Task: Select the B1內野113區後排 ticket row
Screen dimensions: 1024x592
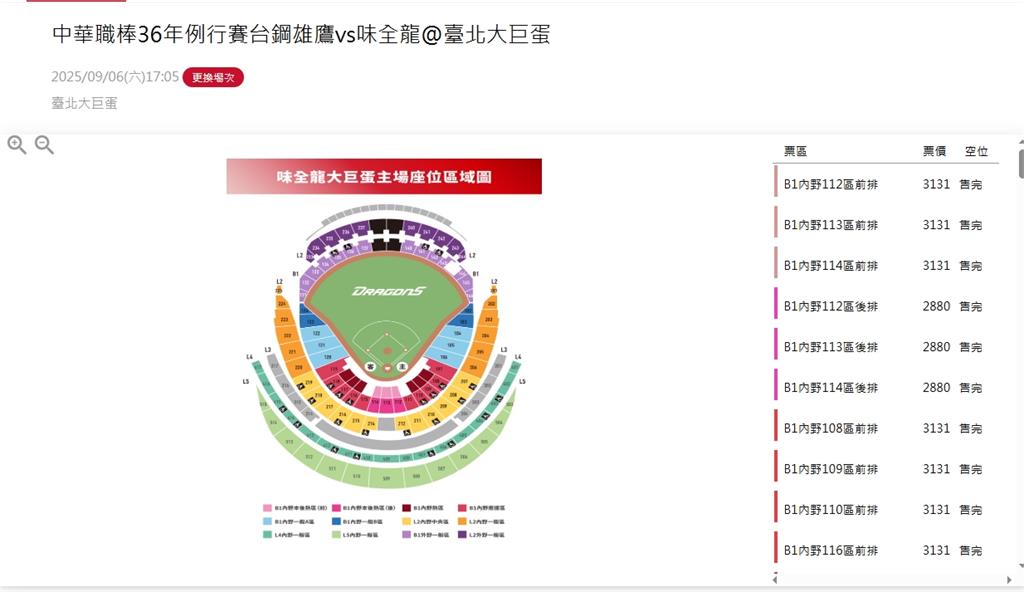Action: (x=886, y=347)
